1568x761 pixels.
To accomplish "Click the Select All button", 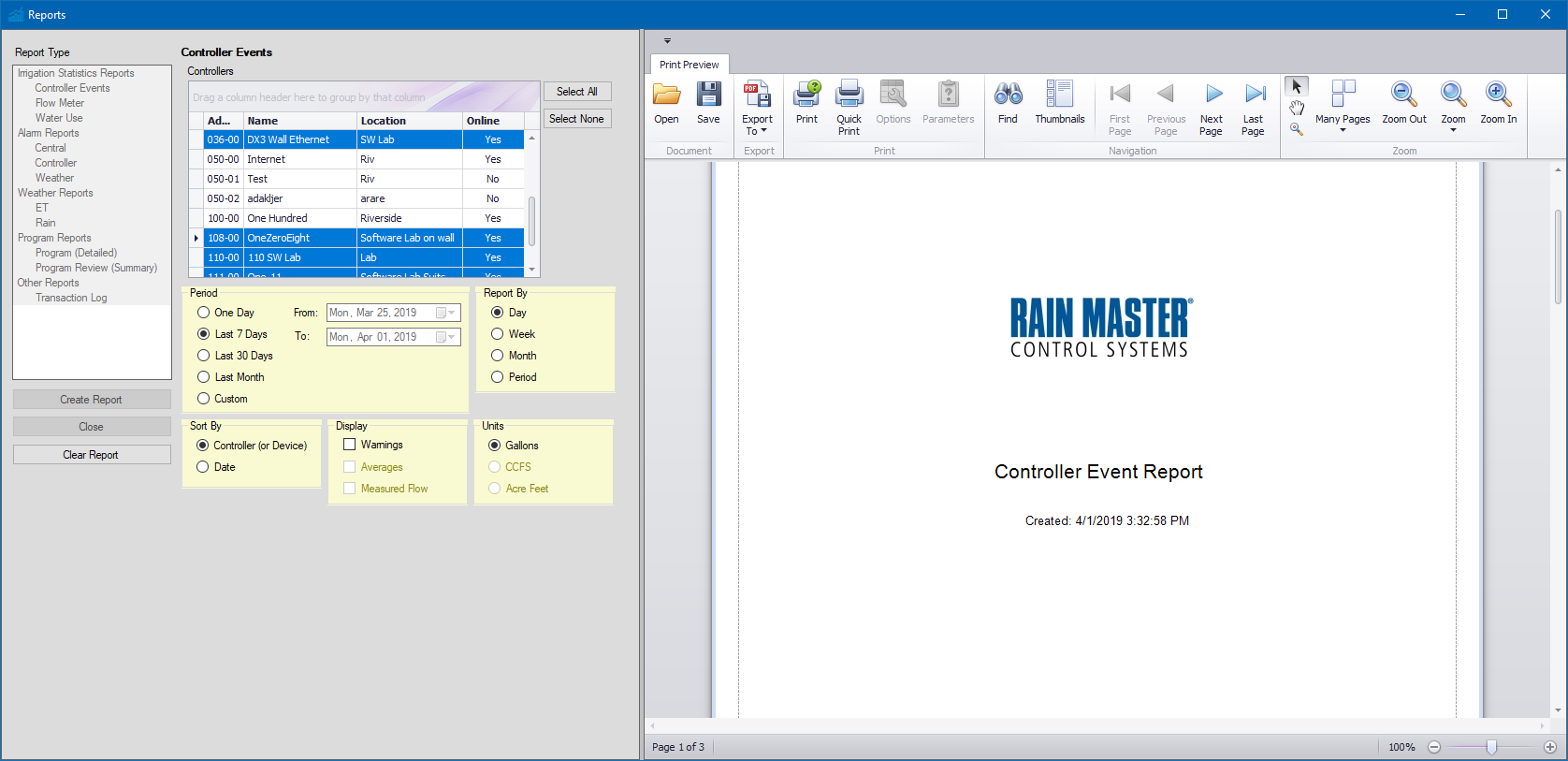I will [x=577, y=92].
